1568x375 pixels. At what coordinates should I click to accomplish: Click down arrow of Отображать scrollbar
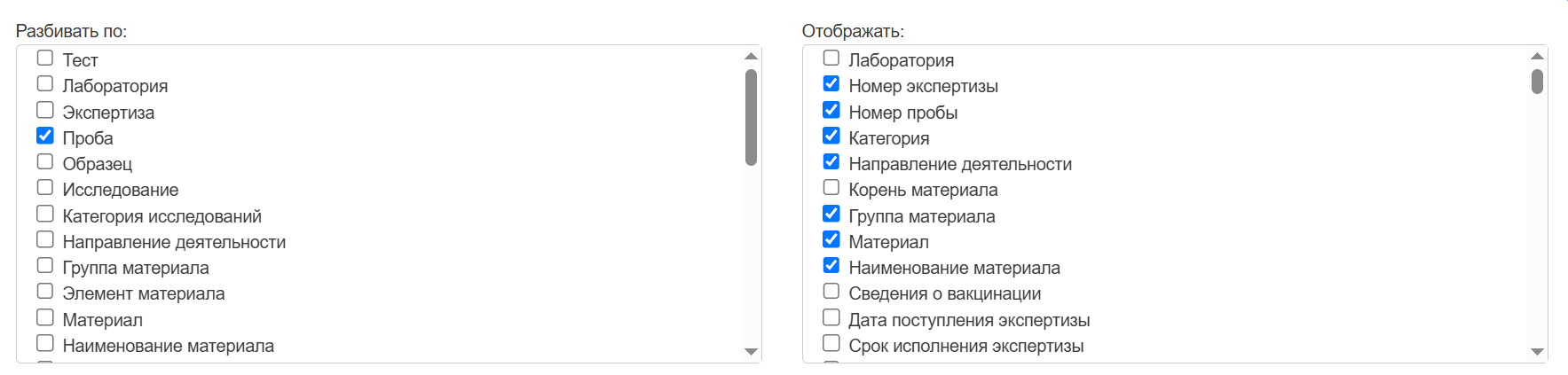[x=1537, y=352]
